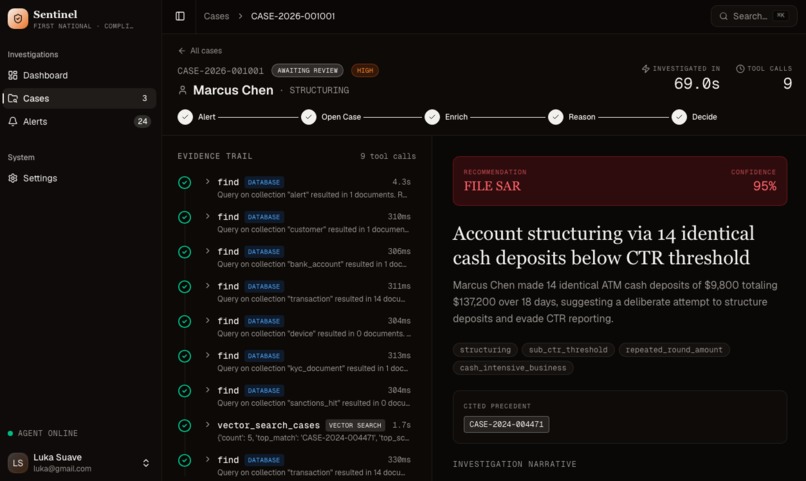
Task: Click the "9 tool calls" label
Action: (x=388, y=156)
